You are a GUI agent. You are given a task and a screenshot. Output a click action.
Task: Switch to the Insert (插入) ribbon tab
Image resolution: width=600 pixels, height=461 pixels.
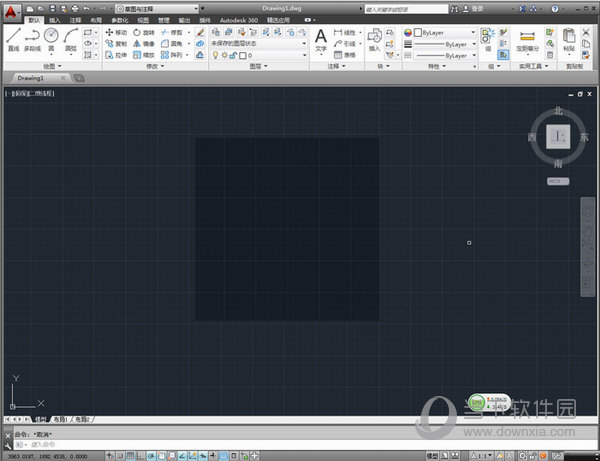[54, 20]
